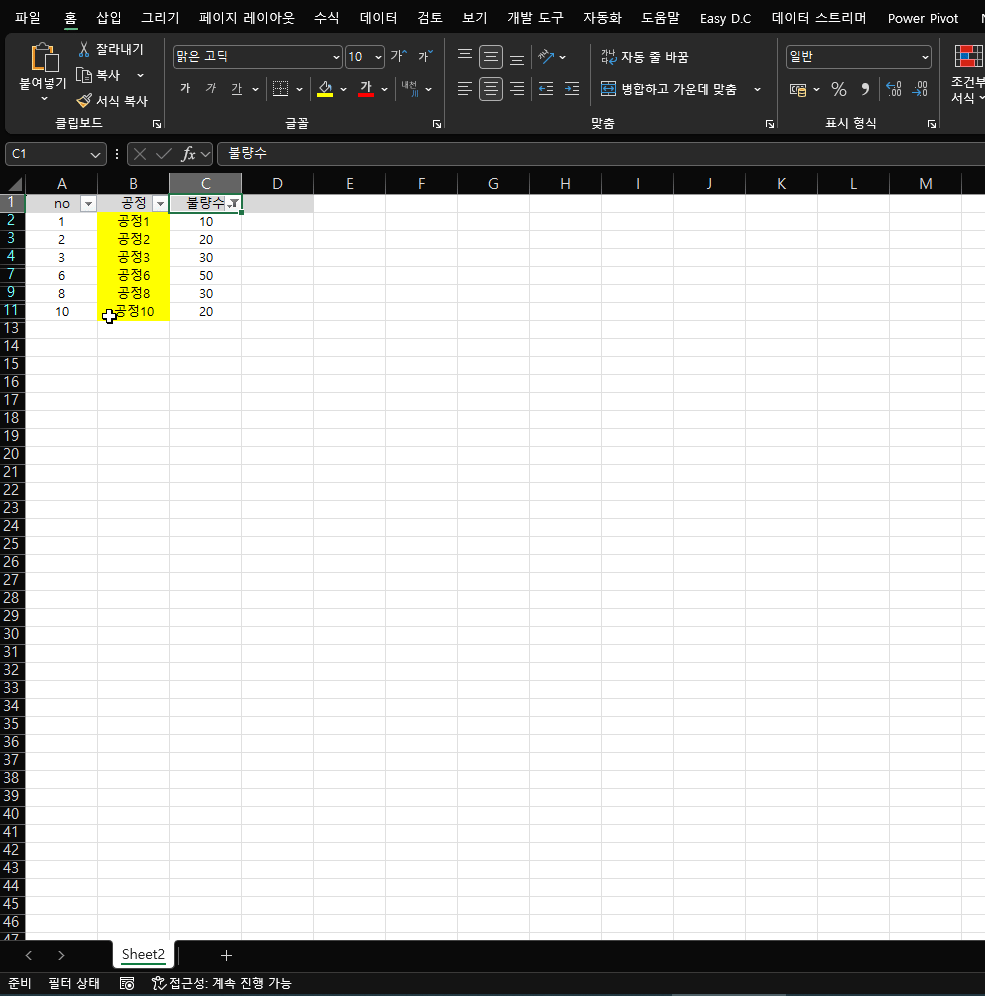Screen dimensions: 985x996
Task: Apply percent style number format
Action: coord(838,90)
